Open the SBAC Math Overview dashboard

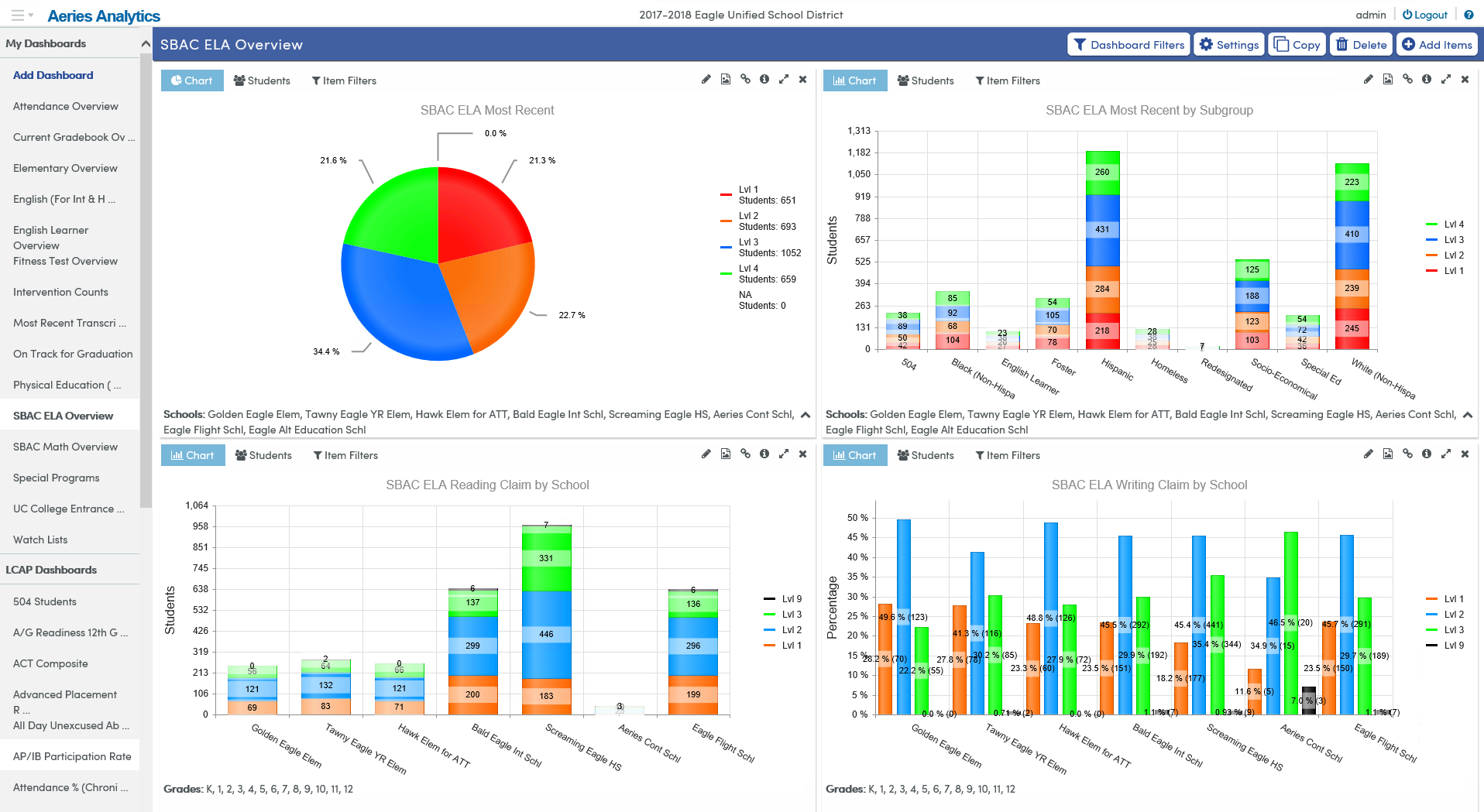65,447
